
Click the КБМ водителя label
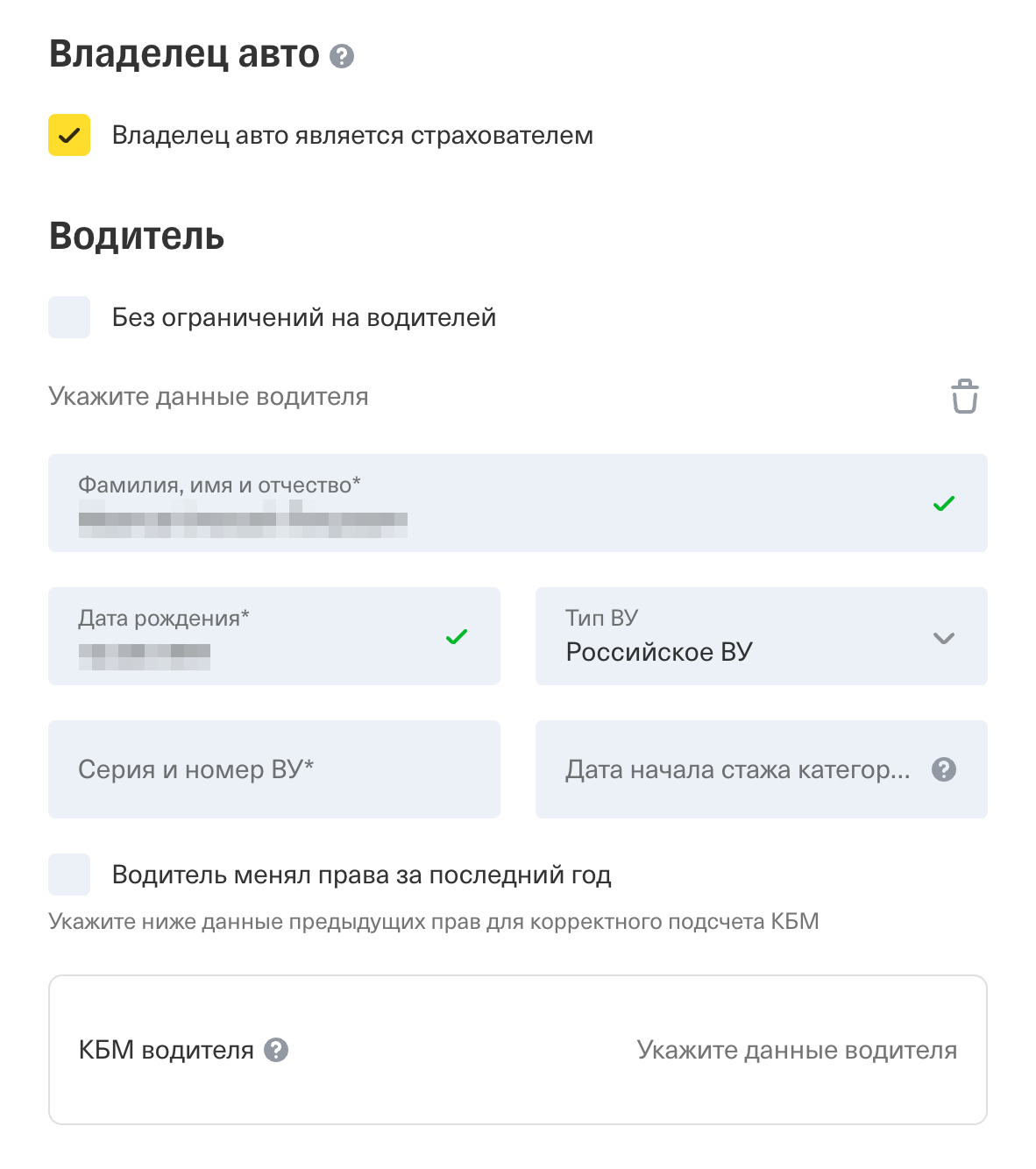click(166, 1050)
